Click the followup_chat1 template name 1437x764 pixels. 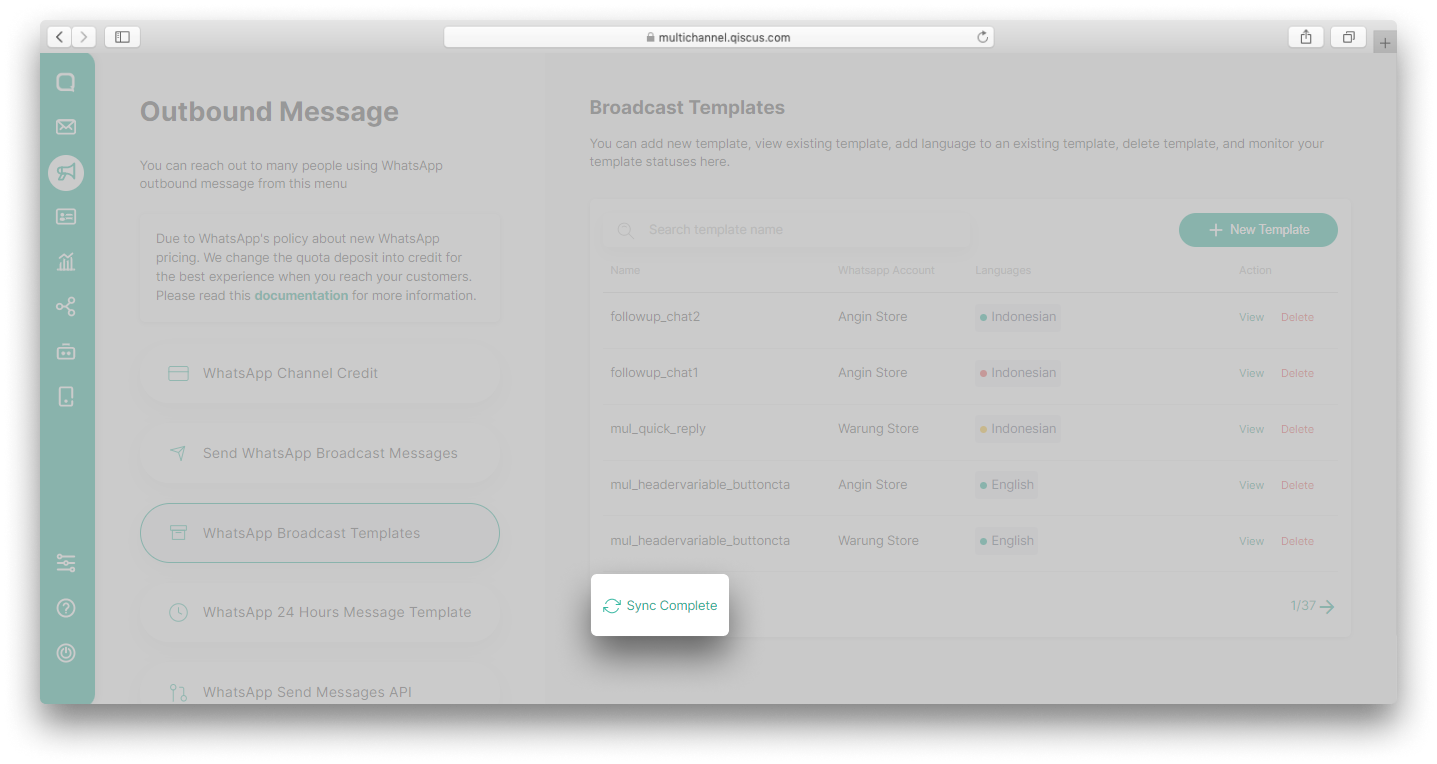point(654,373)
